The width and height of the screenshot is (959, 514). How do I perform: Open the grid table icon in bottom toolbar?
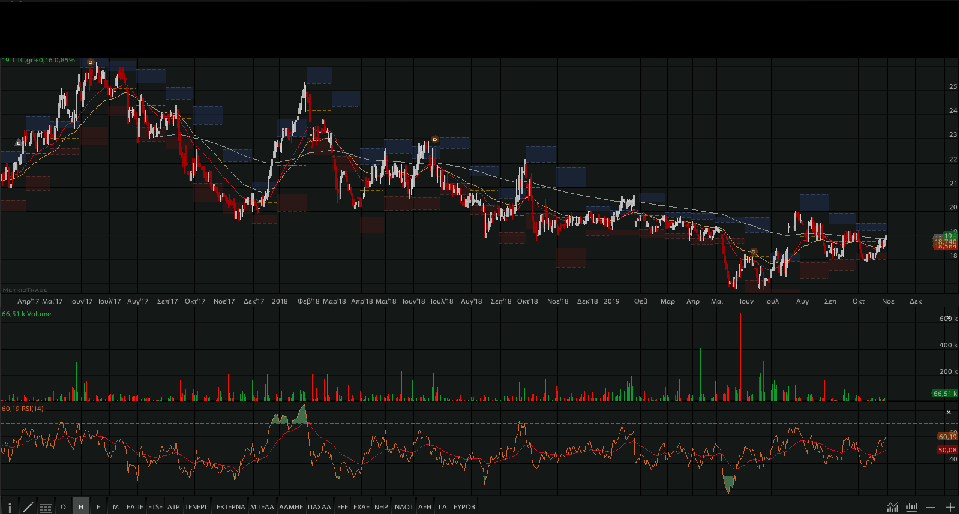45,507
